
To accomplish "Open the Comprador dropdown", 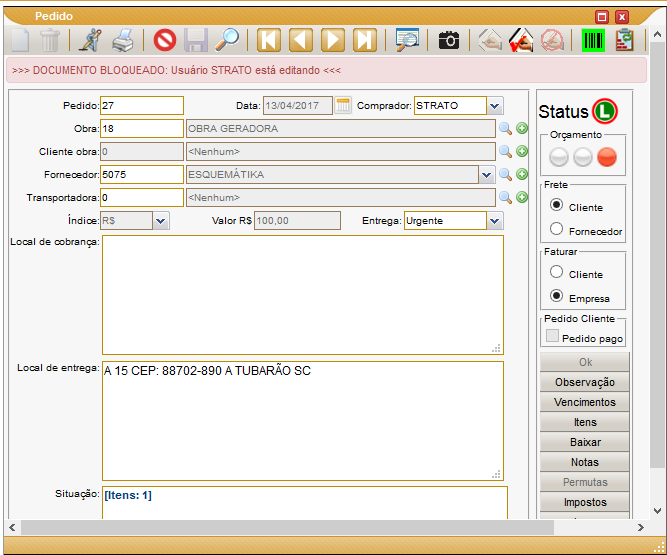I will coord(494,105).
